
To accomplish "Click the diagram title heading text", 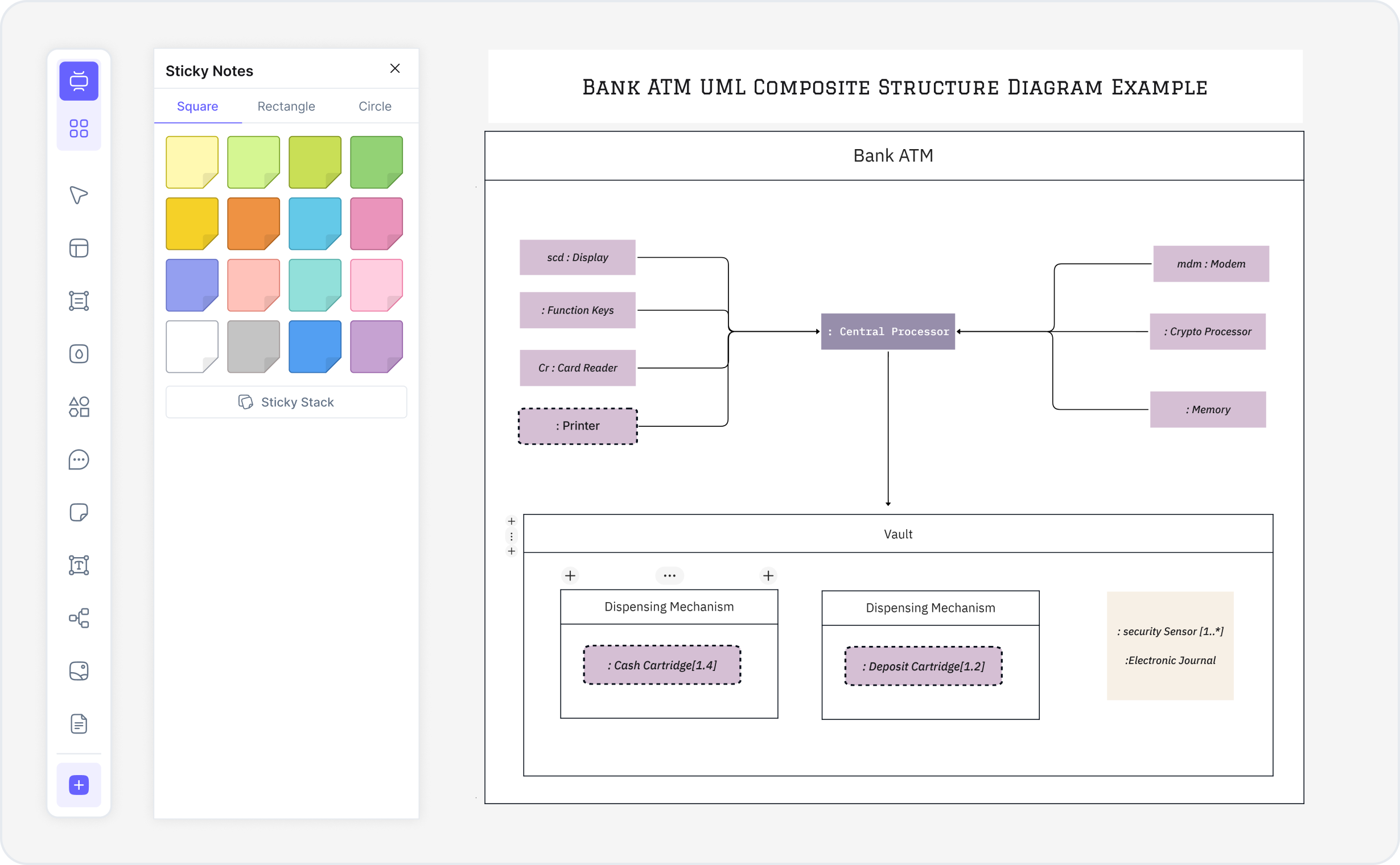I will [x=895, y=87].
